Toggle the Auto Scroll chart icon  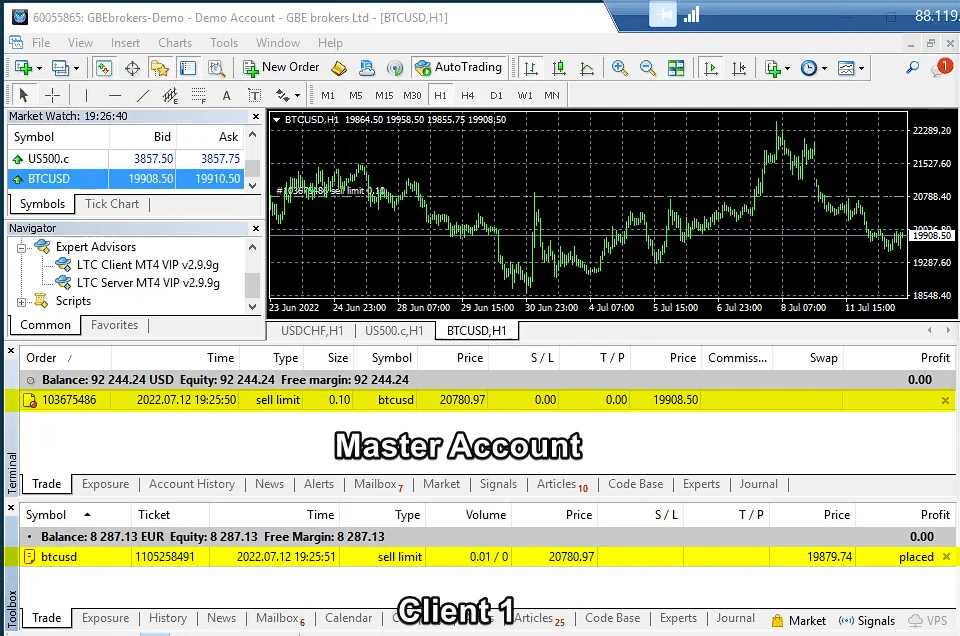click(x=711, y=68)
